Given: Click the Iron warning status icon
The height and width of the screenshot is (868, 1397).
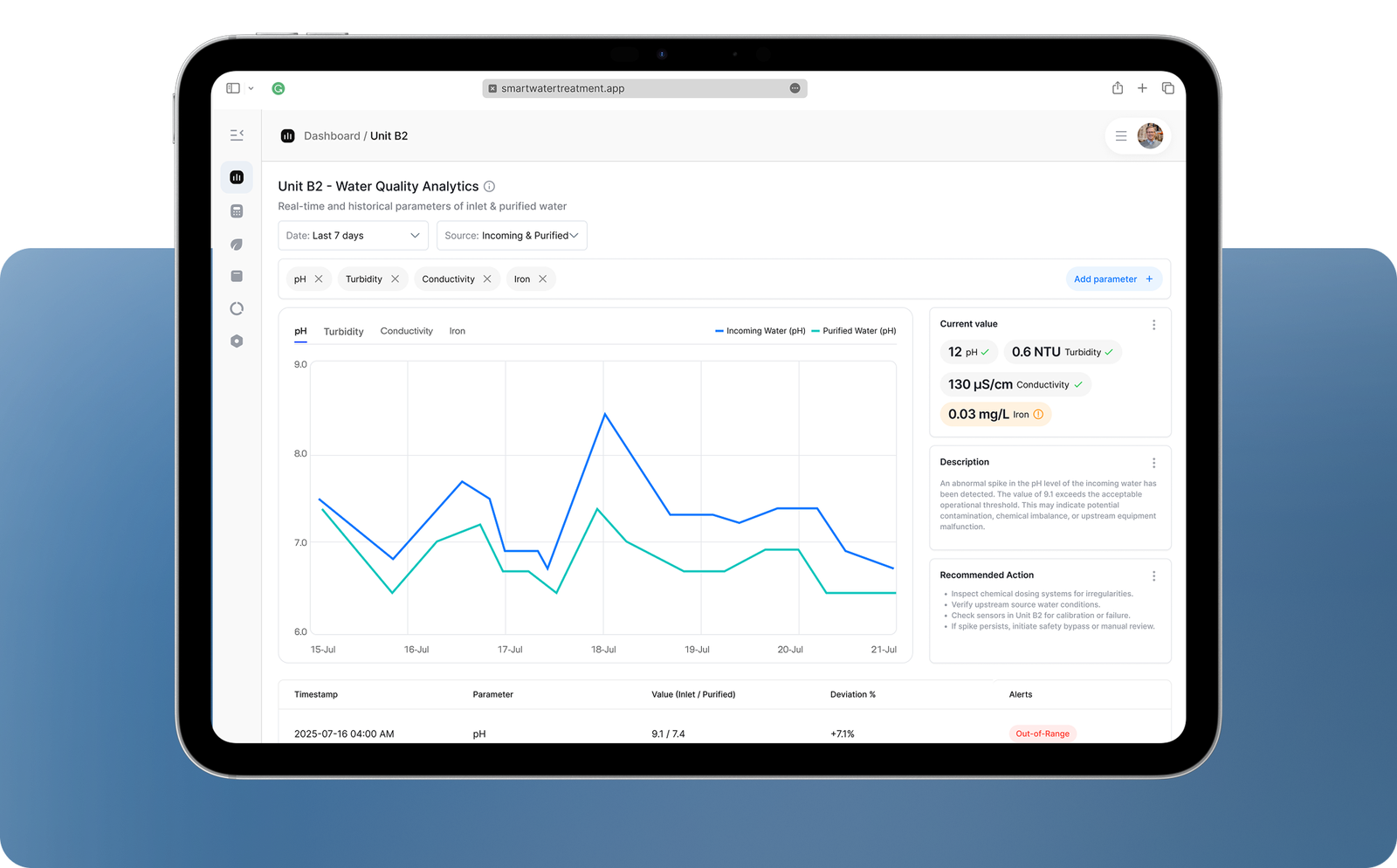Looking at the screenshot, I should (x=1038, y=415).
